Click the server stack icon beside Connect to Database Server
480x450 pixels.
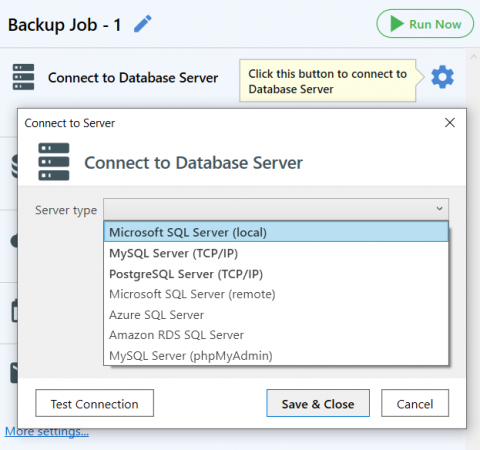coord(23,77)
